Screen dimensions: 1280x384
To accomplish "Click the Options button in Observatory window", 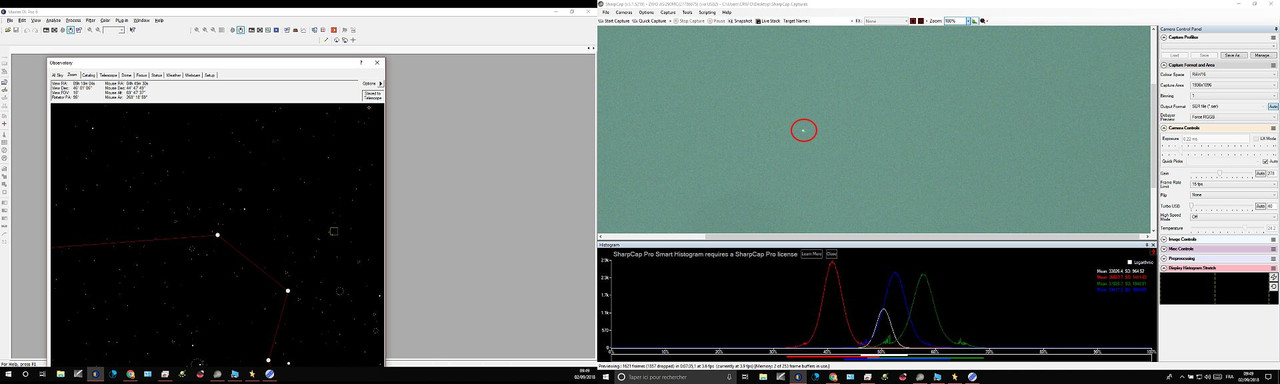I will coord(369,83).
